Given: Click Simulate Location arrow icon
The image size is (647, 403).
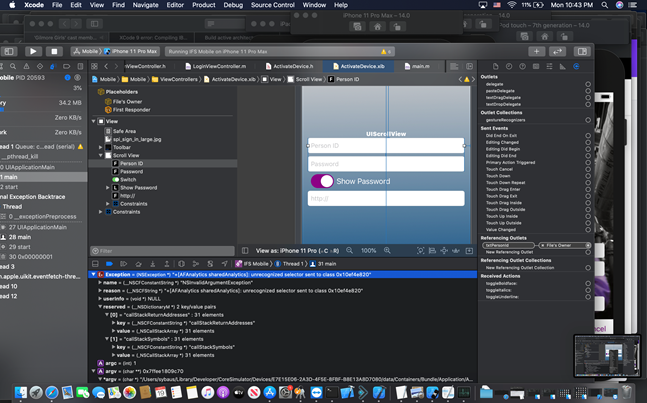Looking at the screenshot, I should 224,264.
